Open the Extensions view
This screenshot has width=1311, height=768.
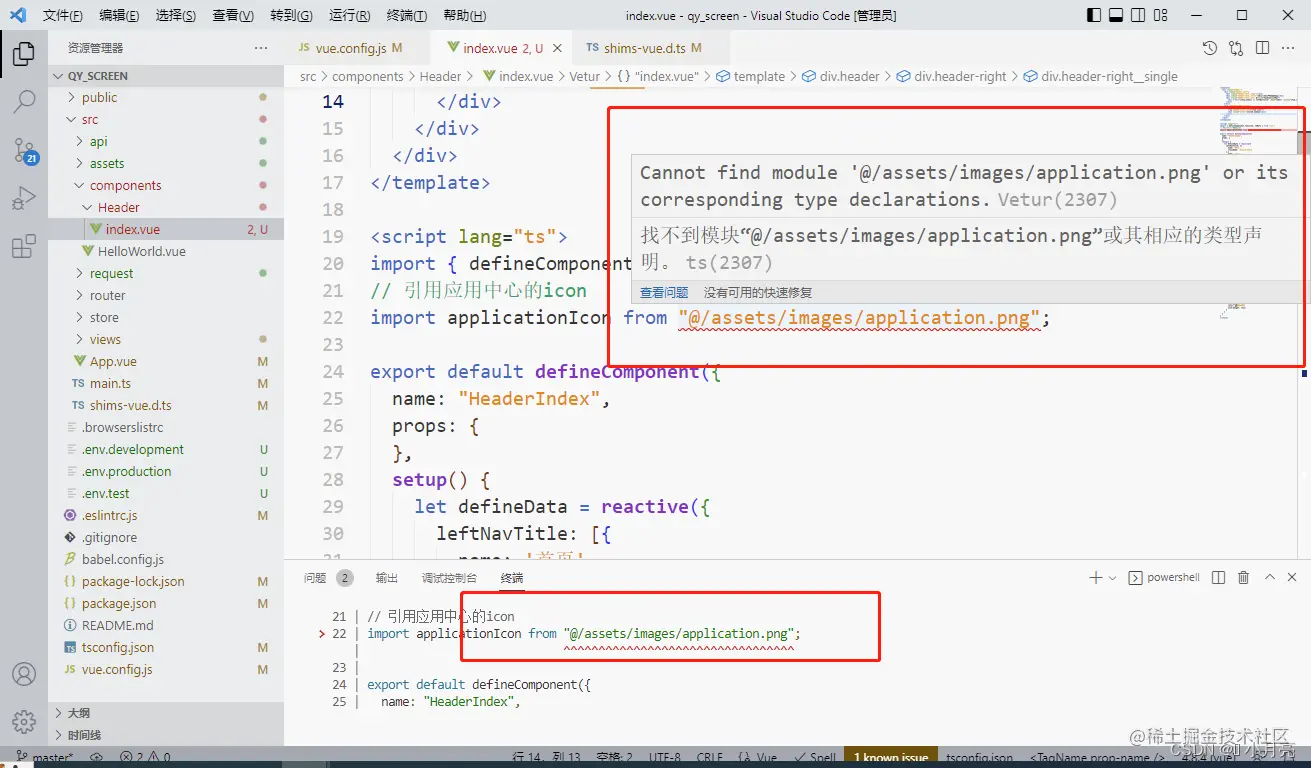(x=24, y=246)
